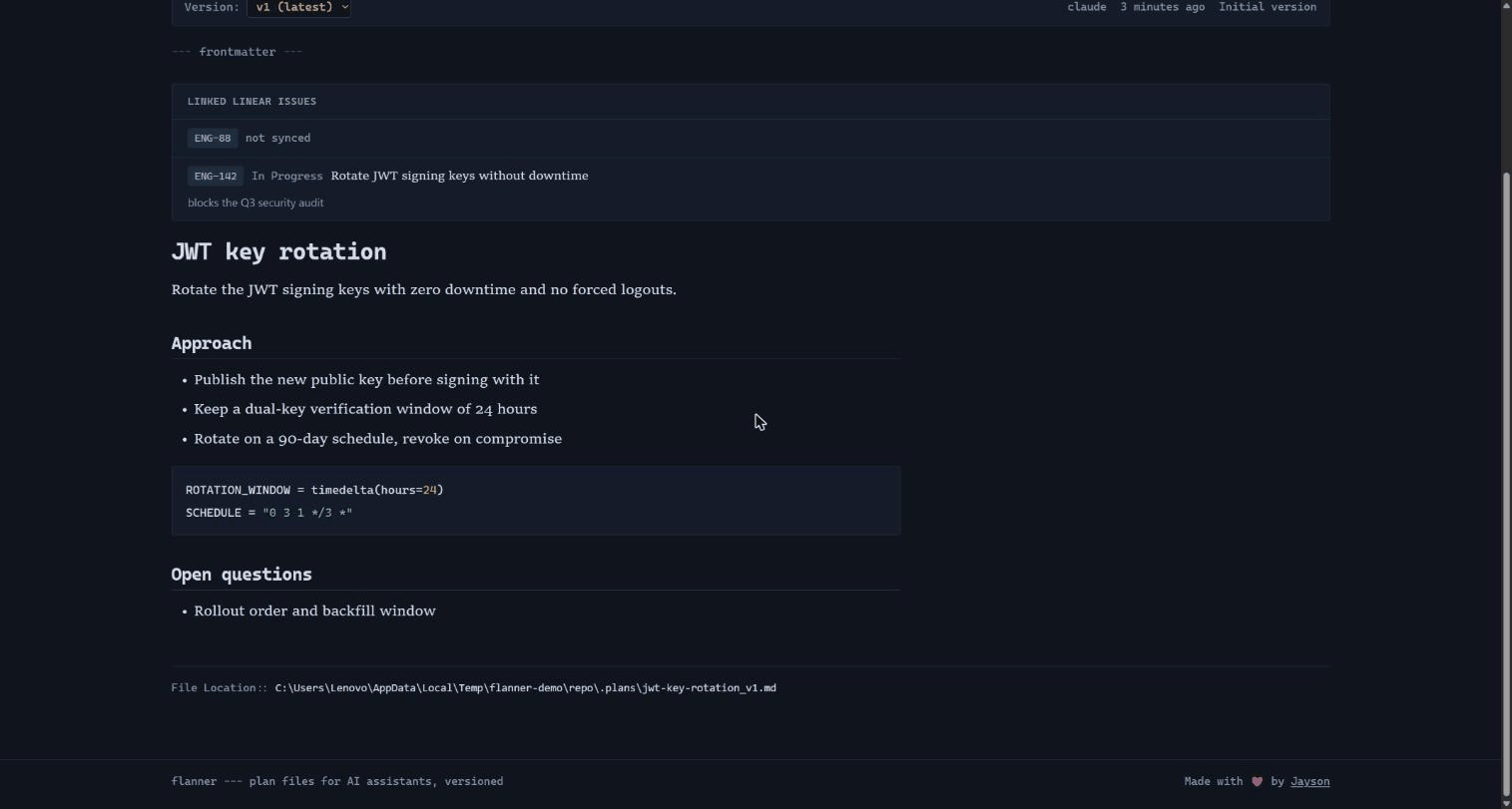Click the SCHEDULE cron code line

268,513
